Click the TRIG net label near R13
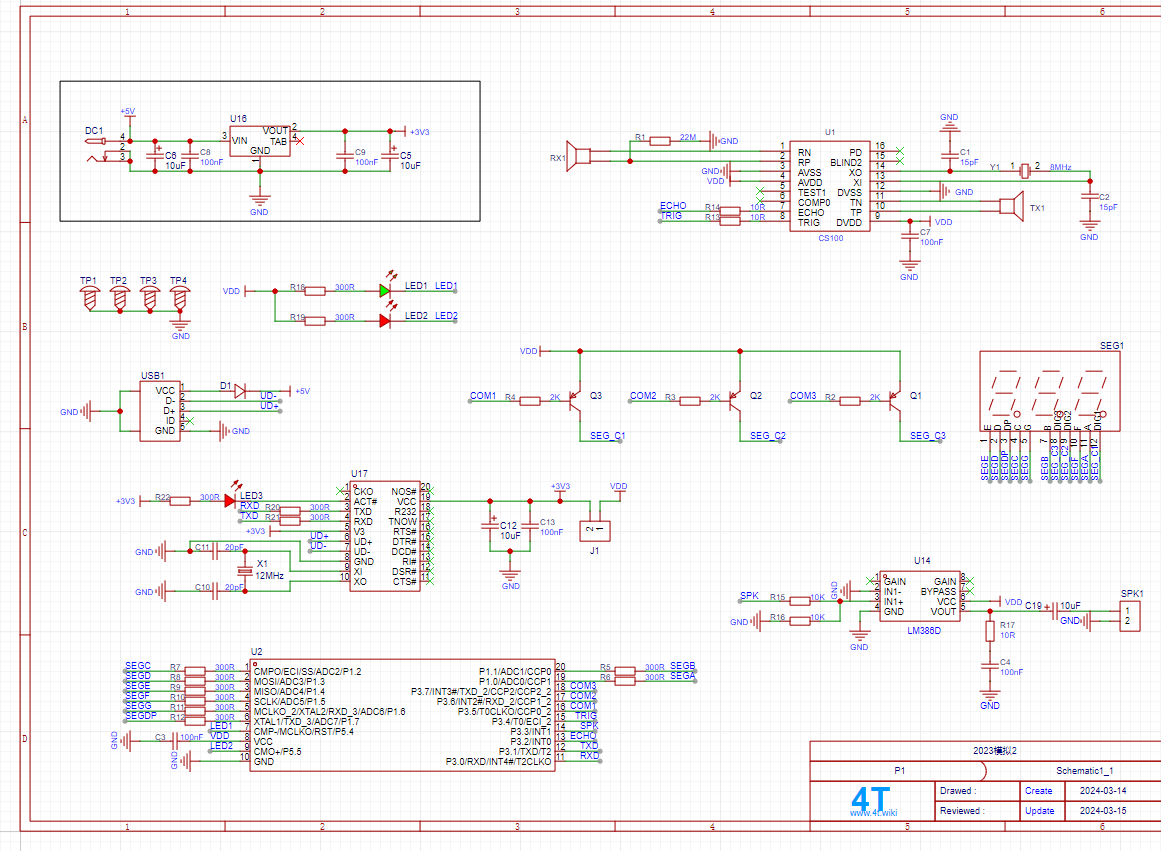Viewport: 1161px width, 851px height. coord(672,216)
